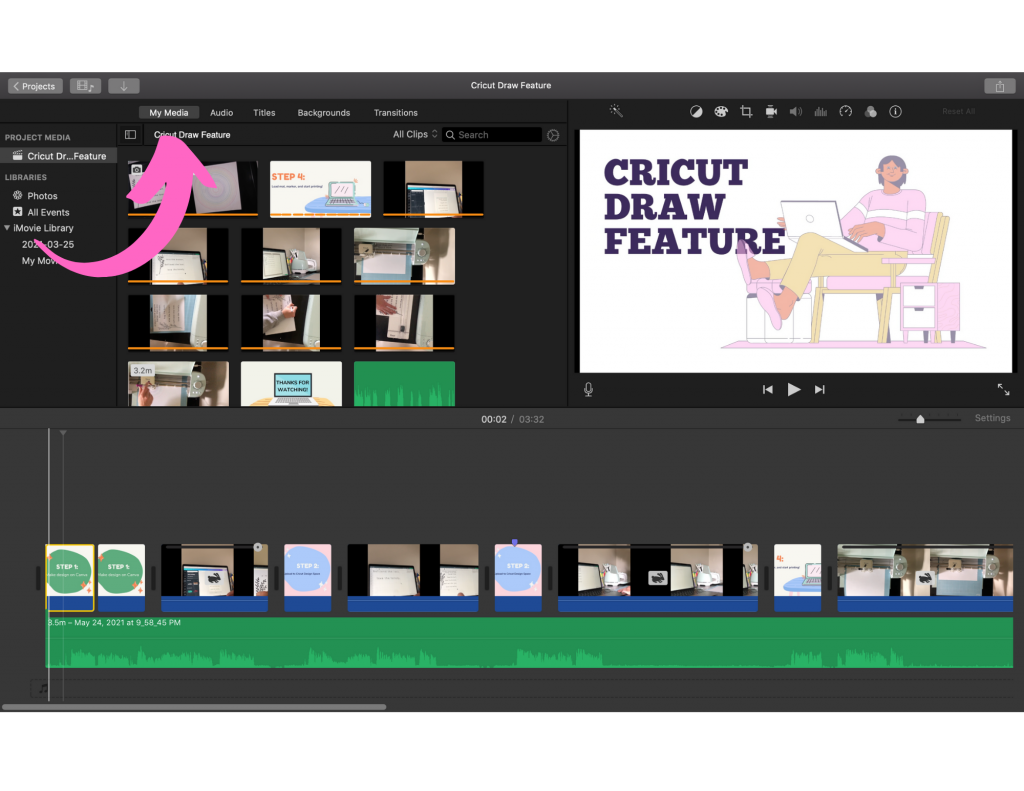
Task: Go back to Projects
Action: click(35, 86)
